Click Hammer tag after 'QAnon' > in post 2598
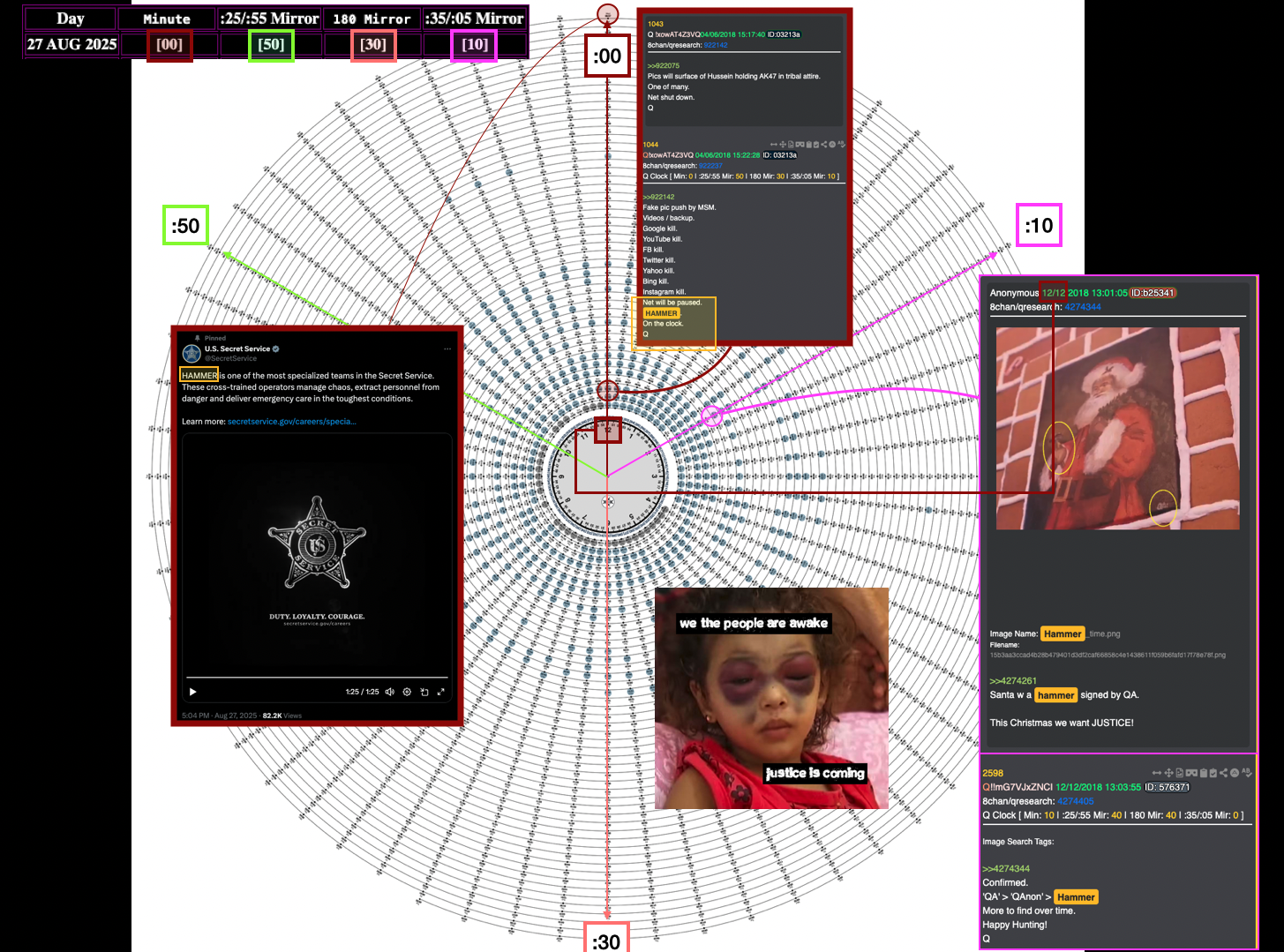Viewport: 1284px width, 952px height. pyautogui.click(x=1076, y=897)
